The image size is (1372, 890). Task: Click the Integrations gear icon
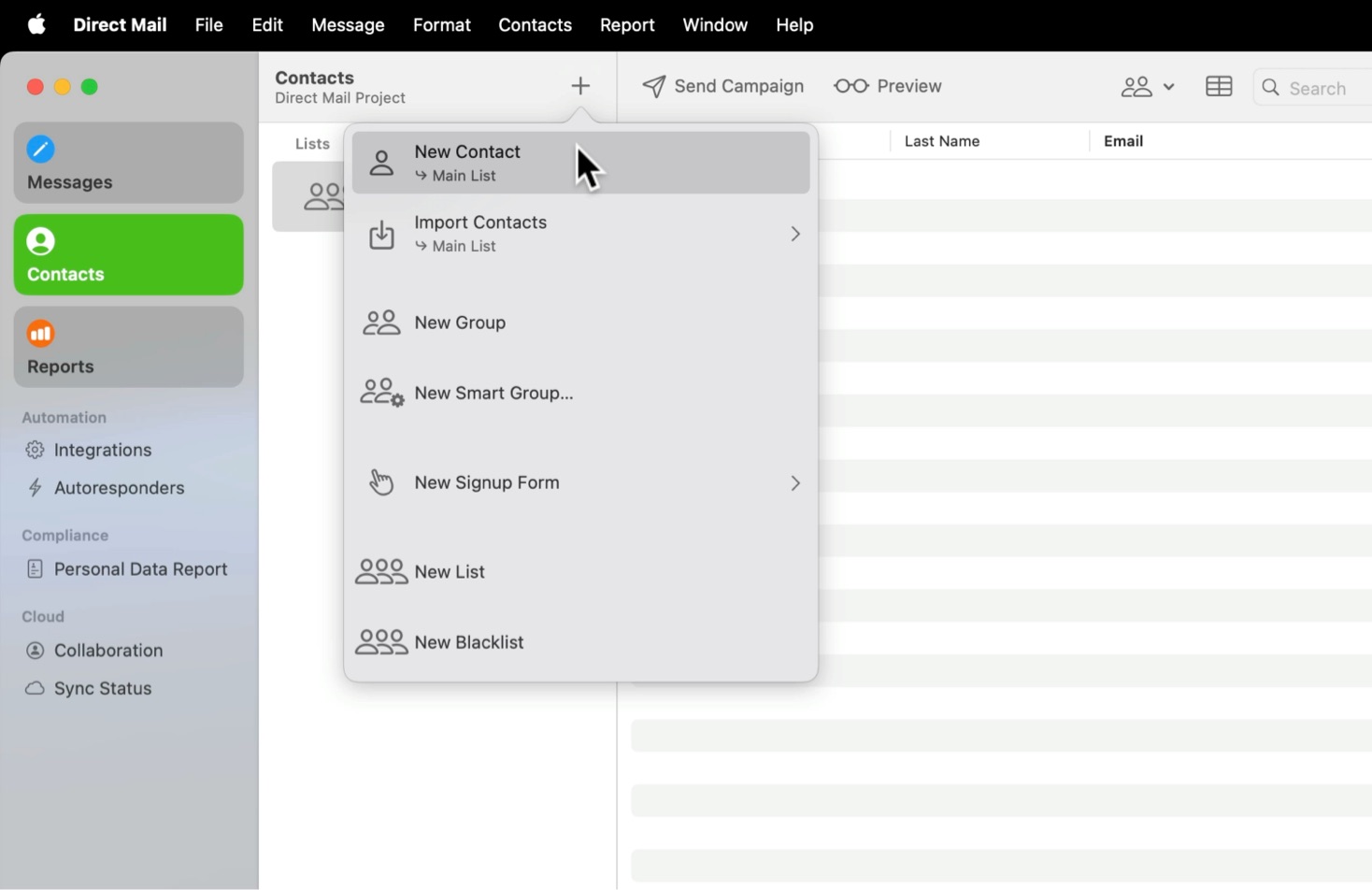coord(36,450)
